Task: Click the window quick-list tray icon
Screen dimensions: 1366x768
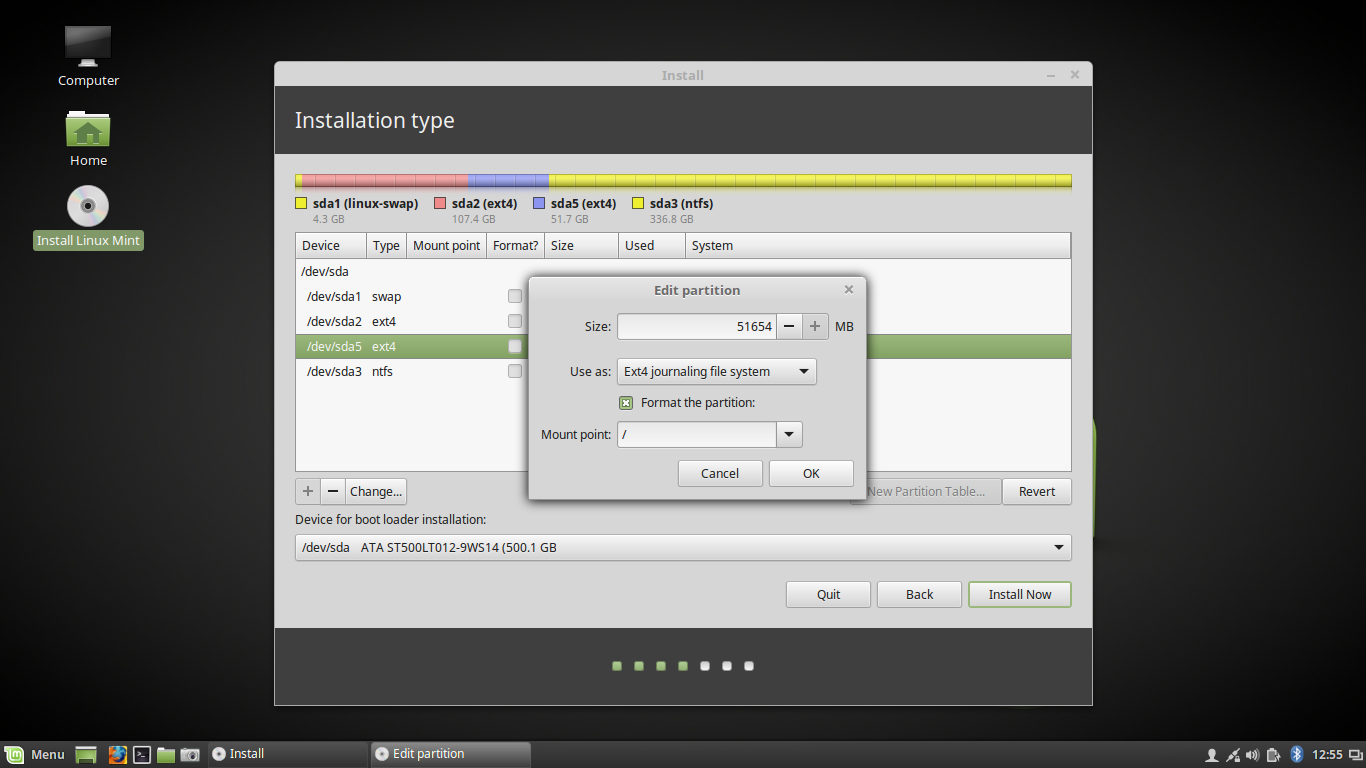Action: 1355,755
